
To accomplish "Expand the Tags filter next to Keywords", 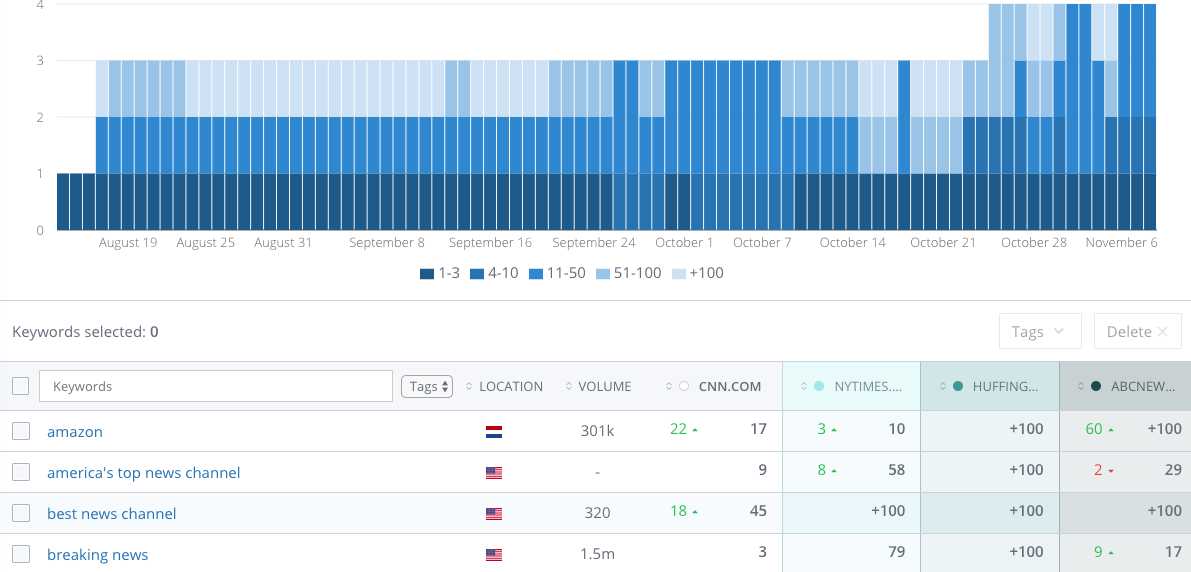I will (x=427, y=387).
